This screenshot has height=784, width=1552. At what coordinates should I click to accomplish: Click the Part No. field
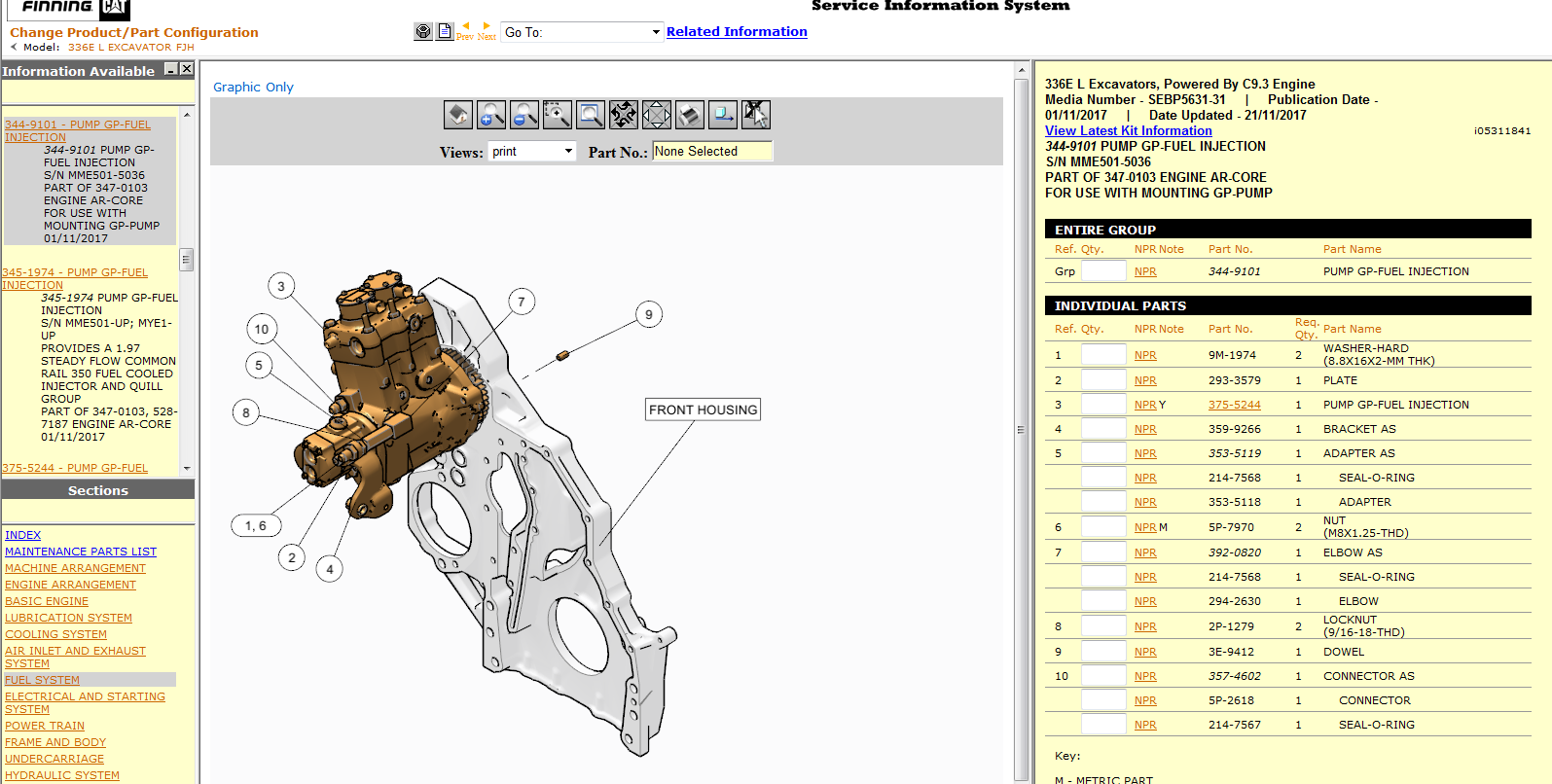pyautogui.click(x=712, y=152)
